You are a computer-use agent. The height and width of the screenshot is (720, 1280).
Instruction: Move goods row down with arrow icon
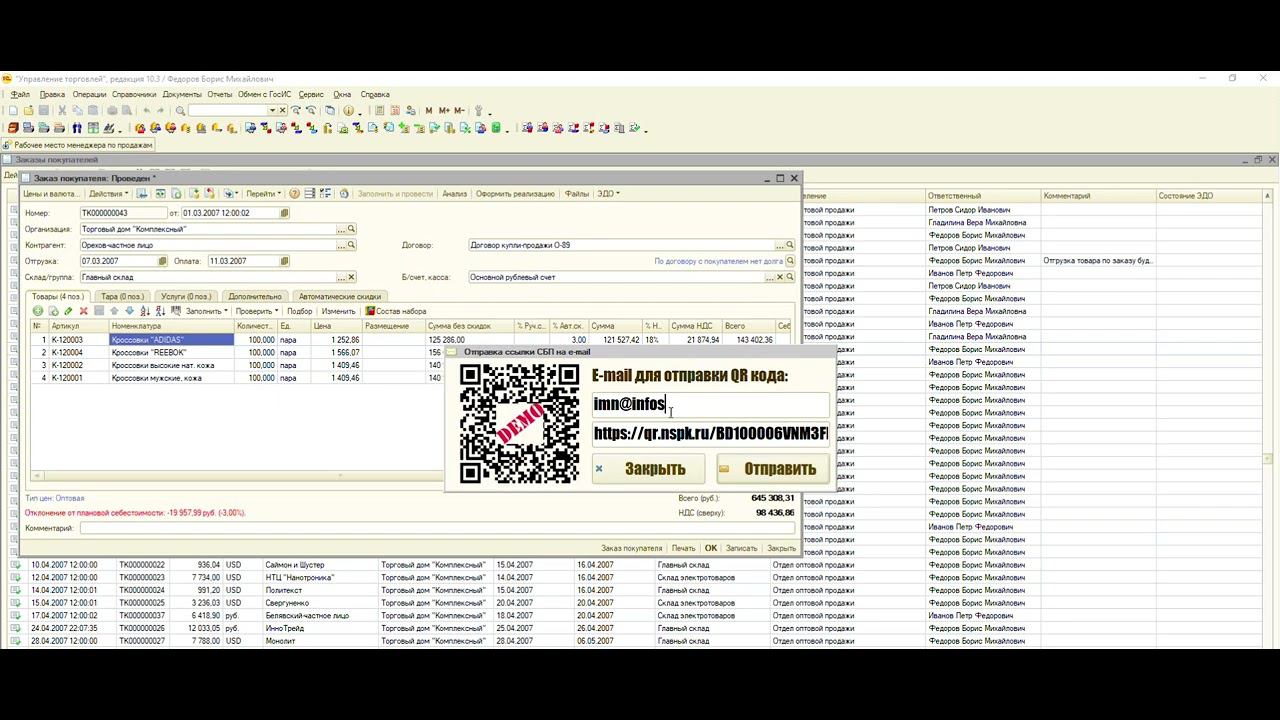(x=129, y=311)
